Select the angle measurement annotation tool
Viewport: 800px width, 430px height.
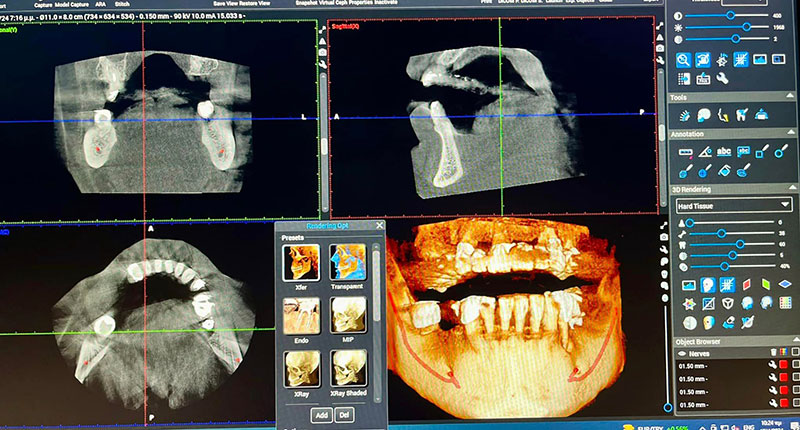tap(705, 152)
